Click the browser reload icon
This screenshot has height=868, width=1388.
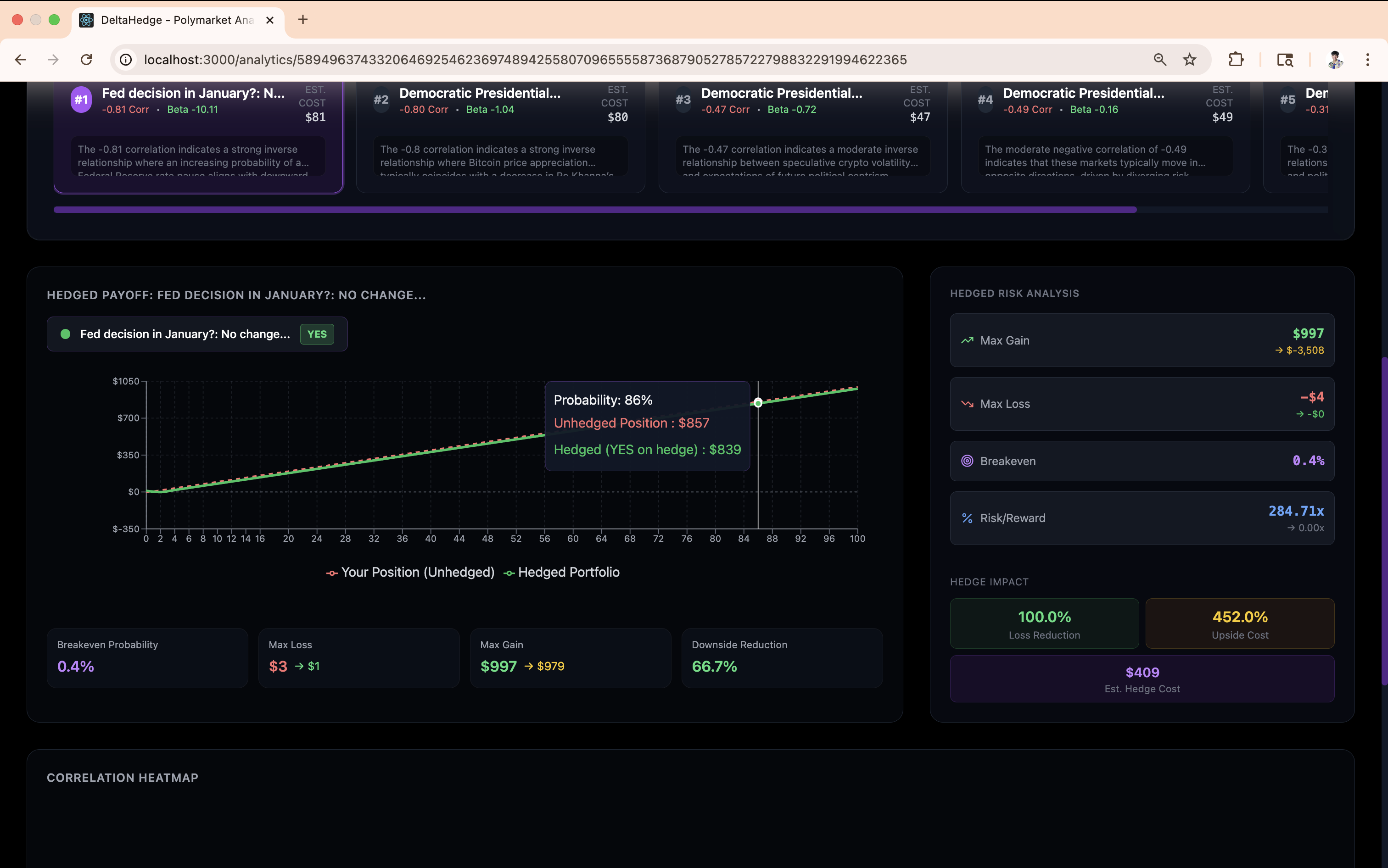[x=86, y=60]
